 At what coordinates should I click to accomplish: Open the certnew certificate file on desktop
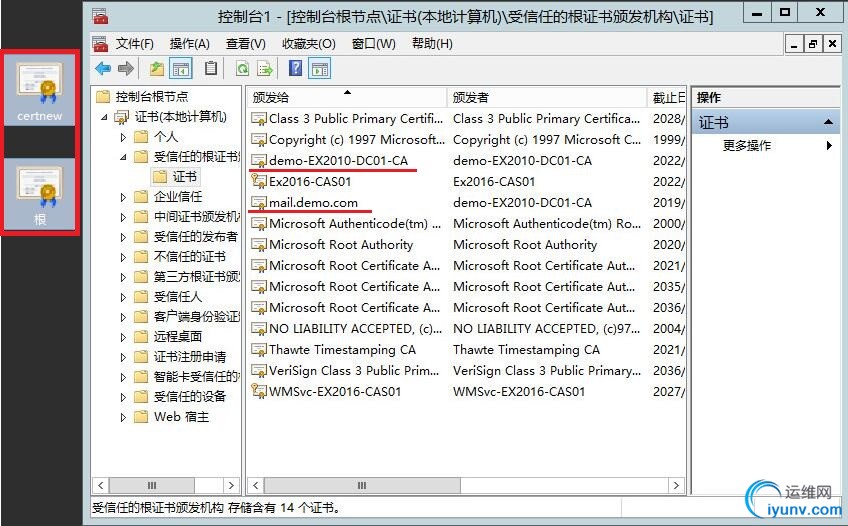(x=39, y=92)
